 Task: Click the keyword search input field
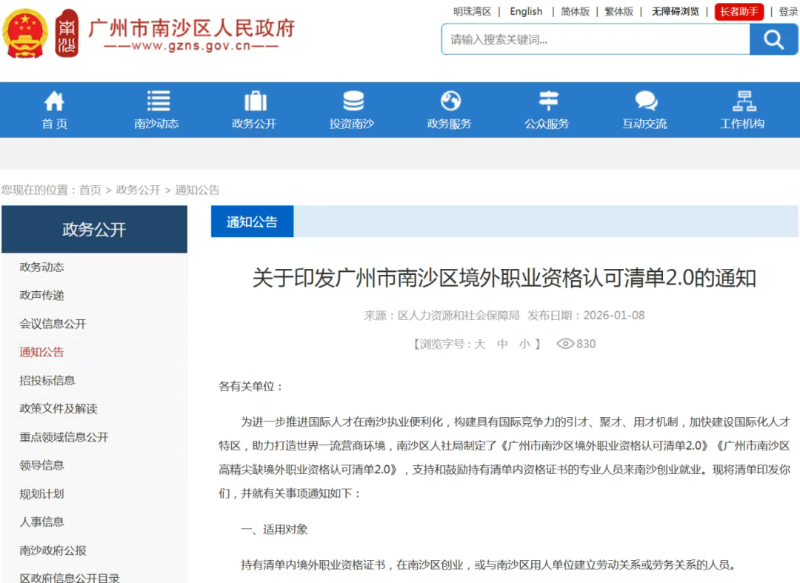click(595, 40)
